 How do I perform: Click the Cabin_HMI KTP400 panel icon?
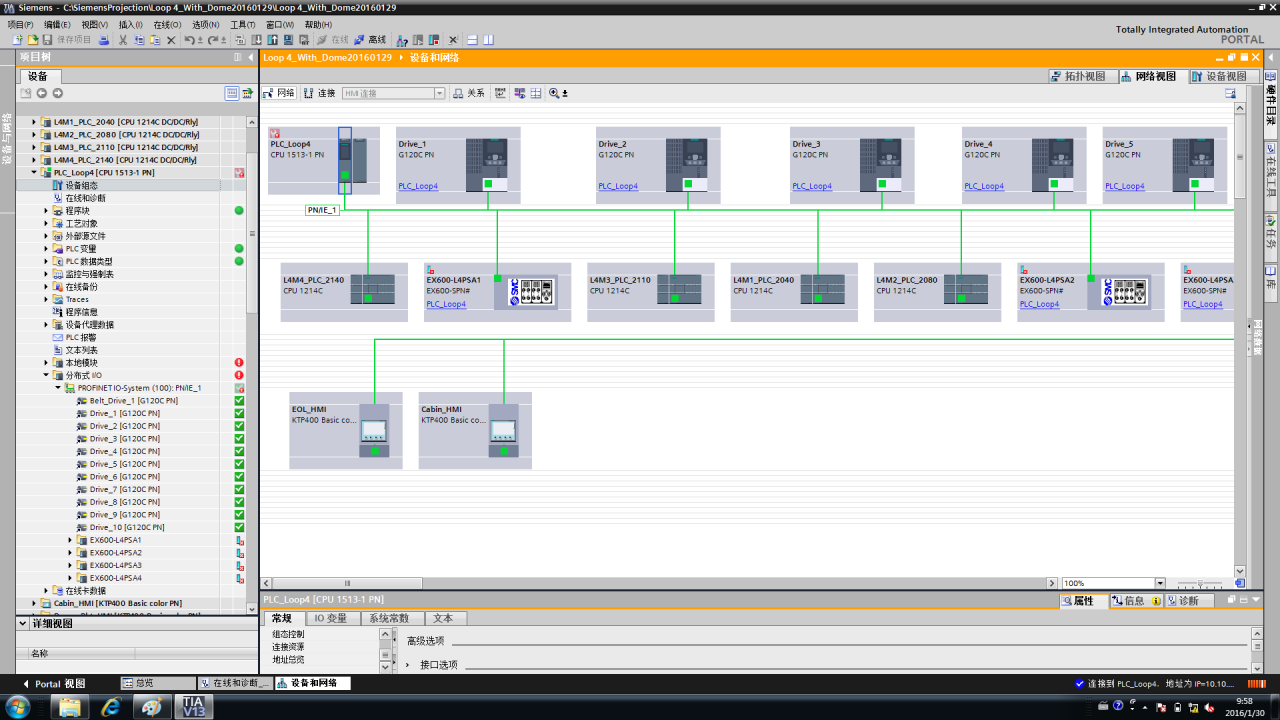[x=503, y=432]
